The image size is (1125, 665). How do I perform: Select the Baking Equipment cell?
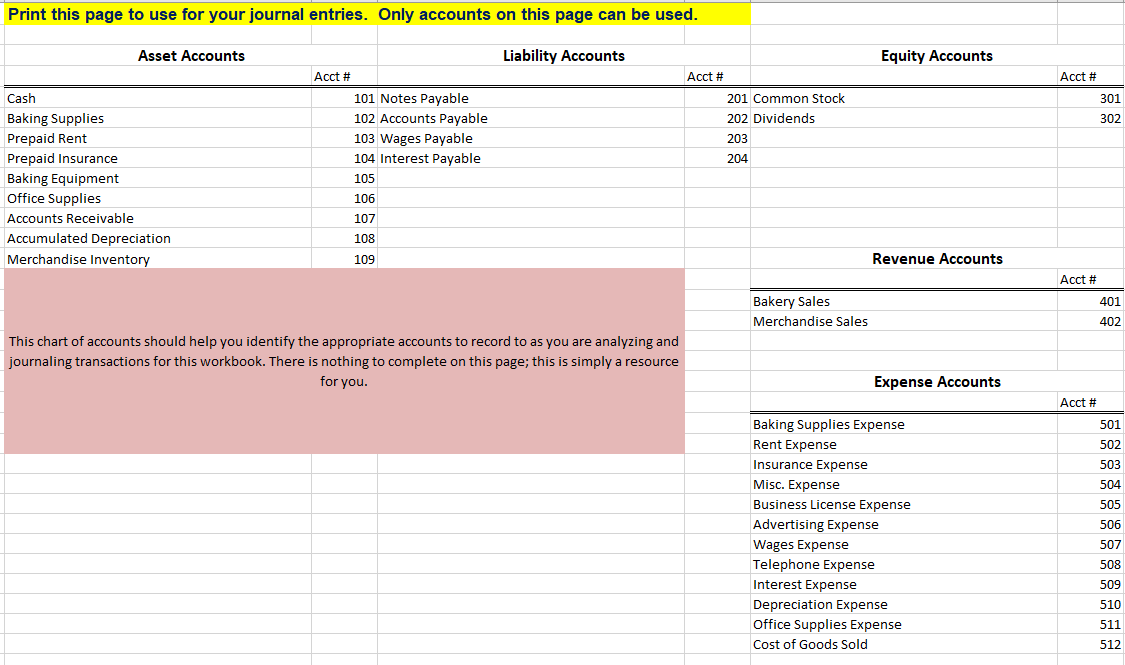click(158, 179)
